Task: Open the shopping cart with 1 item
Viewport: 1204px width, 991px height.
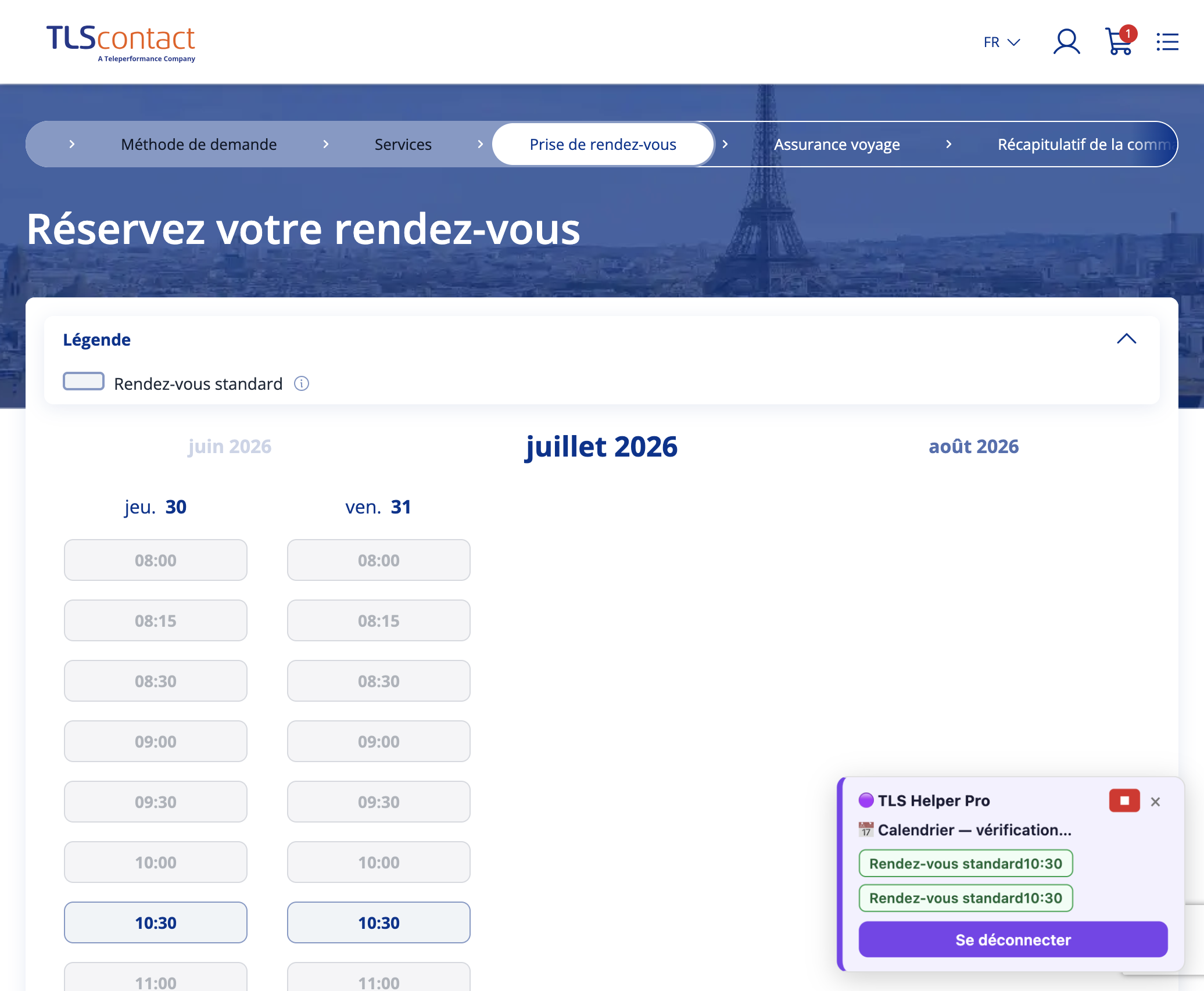Action: pos(1120,41)
